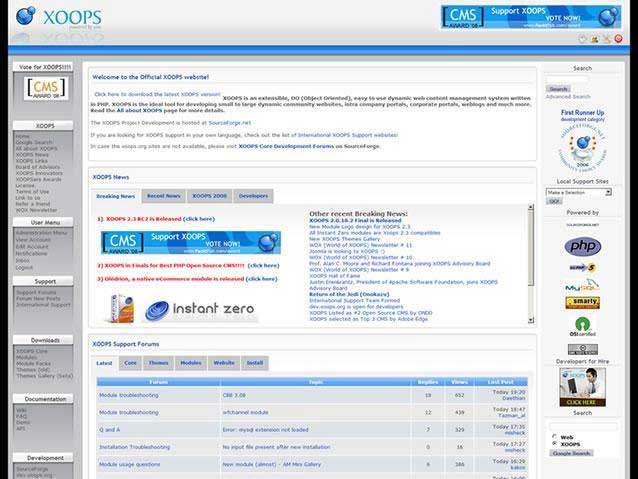This screenshot has width=638, height=479.
Task: Click the XOOPS logo in the header
Action: (59, 18)
